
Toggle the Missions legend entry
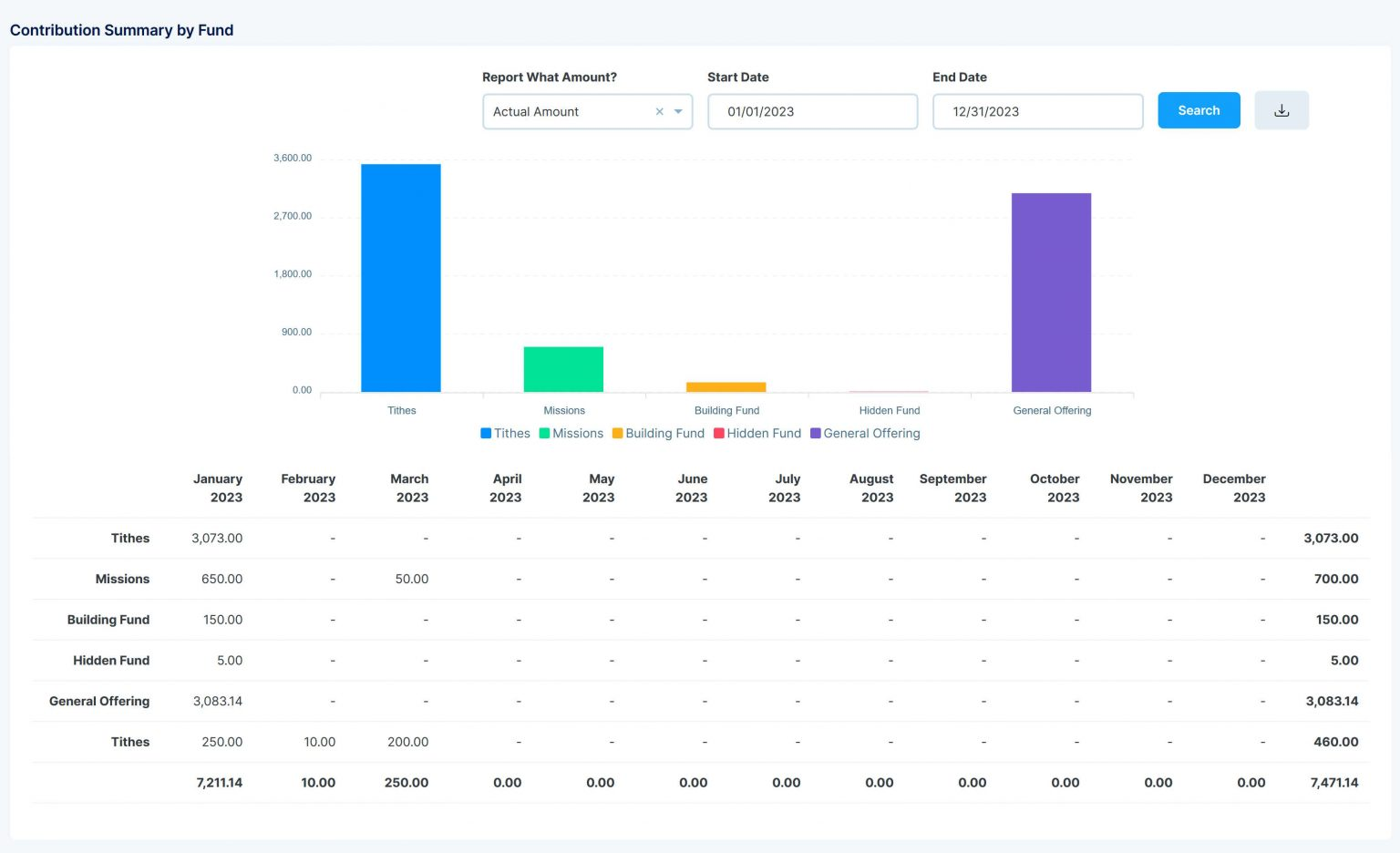coord(571,434)
